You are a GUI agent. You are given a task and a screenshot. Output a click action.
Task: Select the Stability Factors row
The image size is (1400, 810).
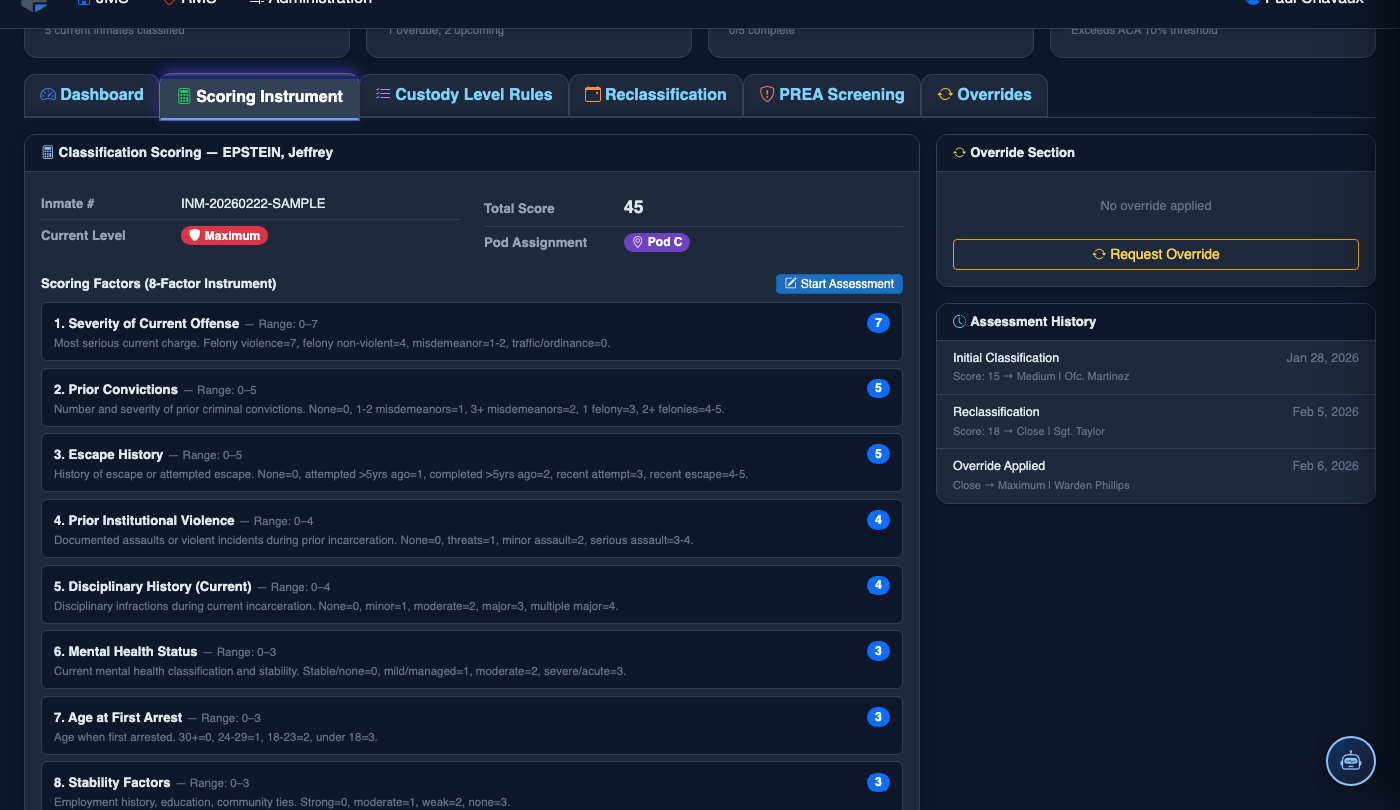tap(472, 787)
